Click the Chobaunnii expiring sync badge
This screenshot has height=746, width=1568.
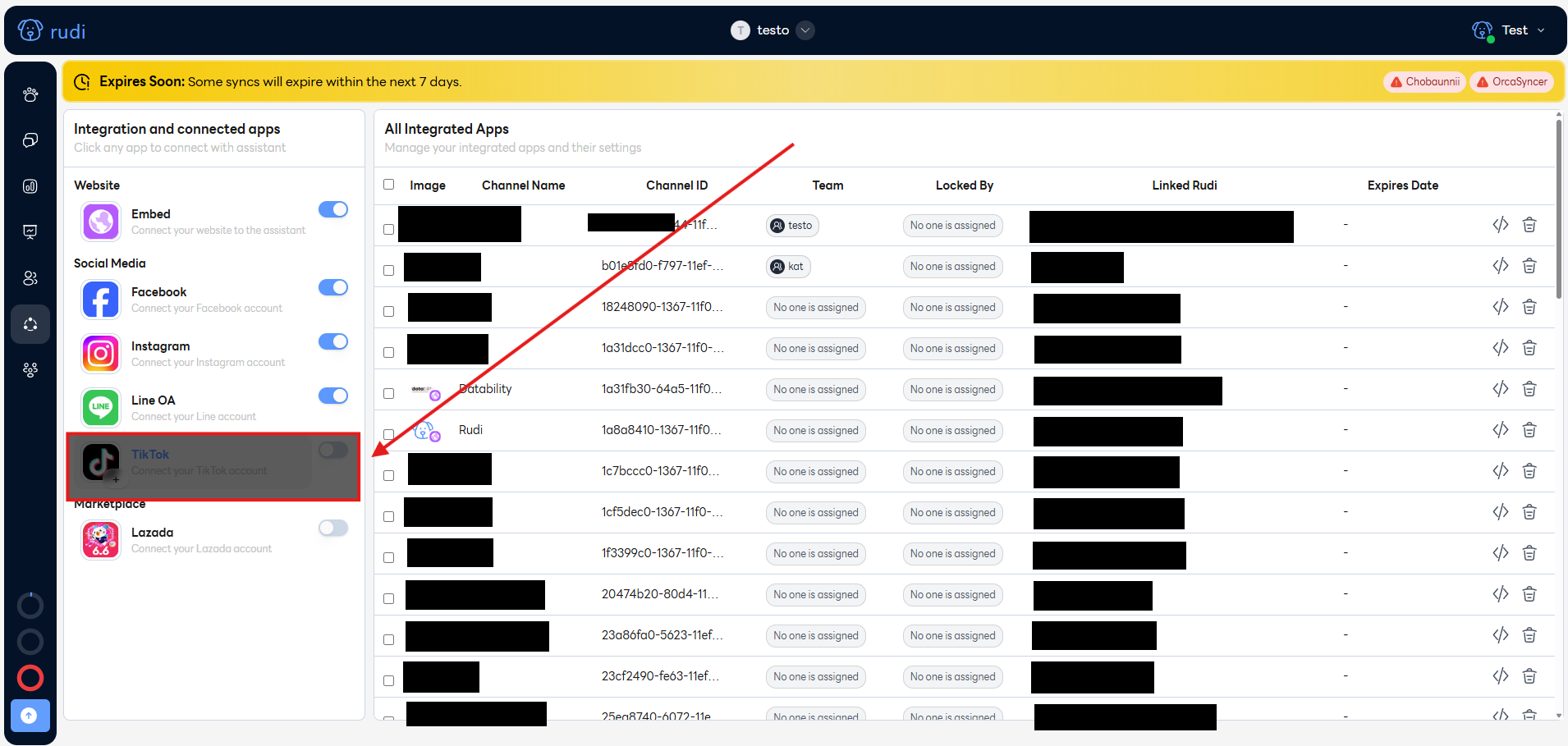tap(1424, 82)
